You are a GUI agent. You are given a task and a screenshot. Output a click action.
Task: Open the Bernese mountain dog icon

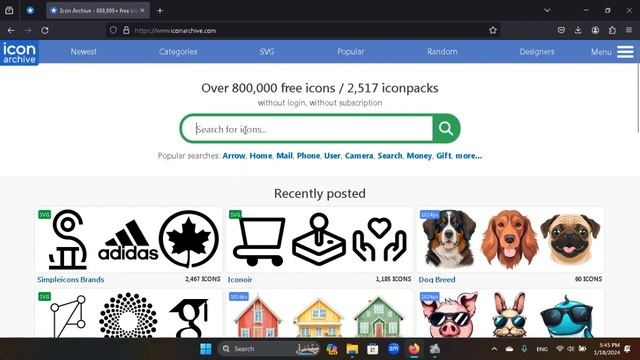point(449,239)
